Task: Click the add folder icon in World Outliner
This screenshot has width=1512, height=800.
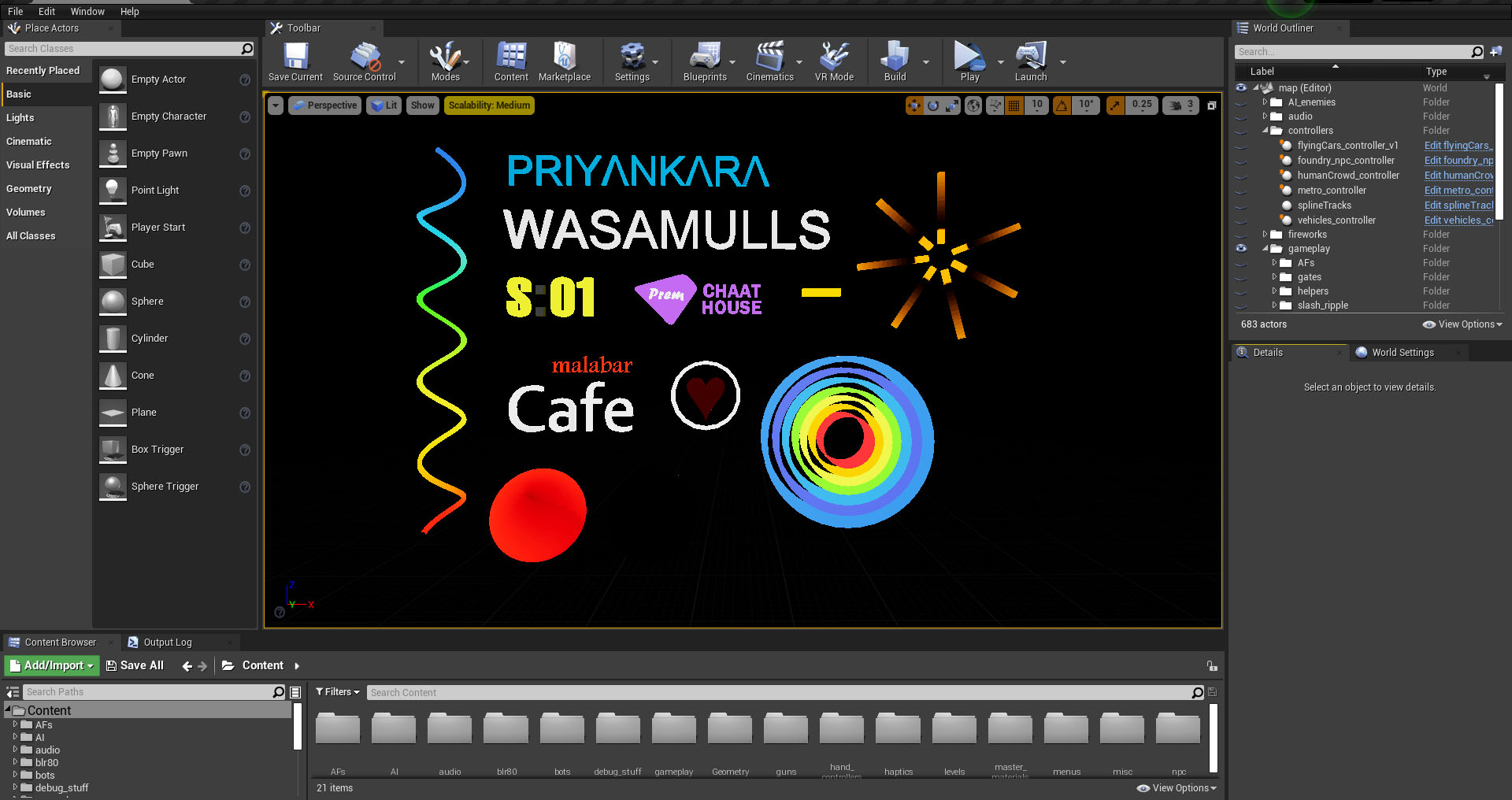Action: [x=1496, y=51]
